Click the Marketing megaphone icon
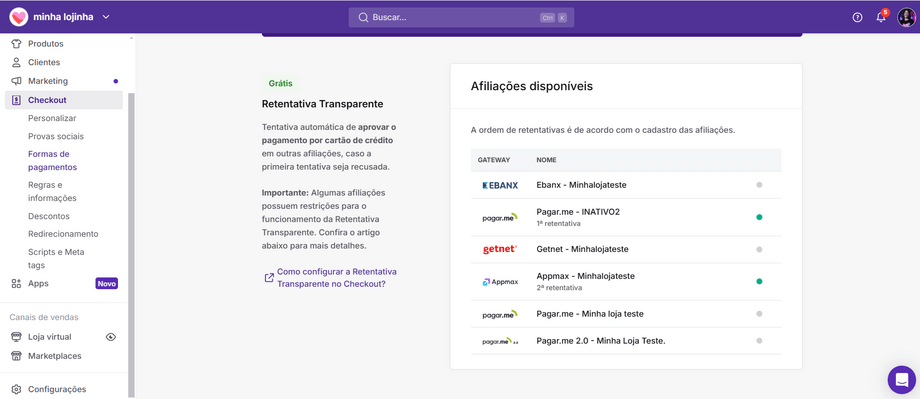Screen dimensions: 920x399 [16, 81]
